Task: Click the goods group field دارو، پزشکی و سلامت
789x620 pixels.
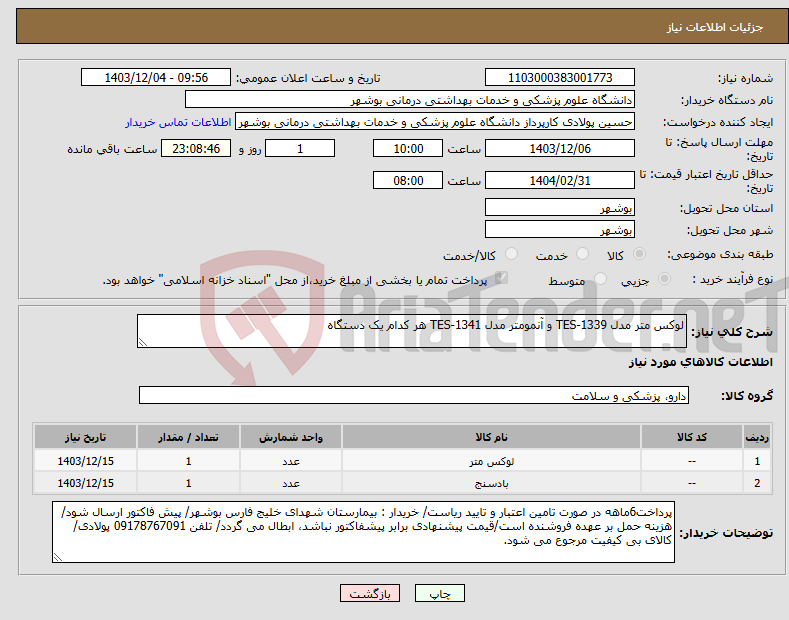Action: click(x=414, y=396)
